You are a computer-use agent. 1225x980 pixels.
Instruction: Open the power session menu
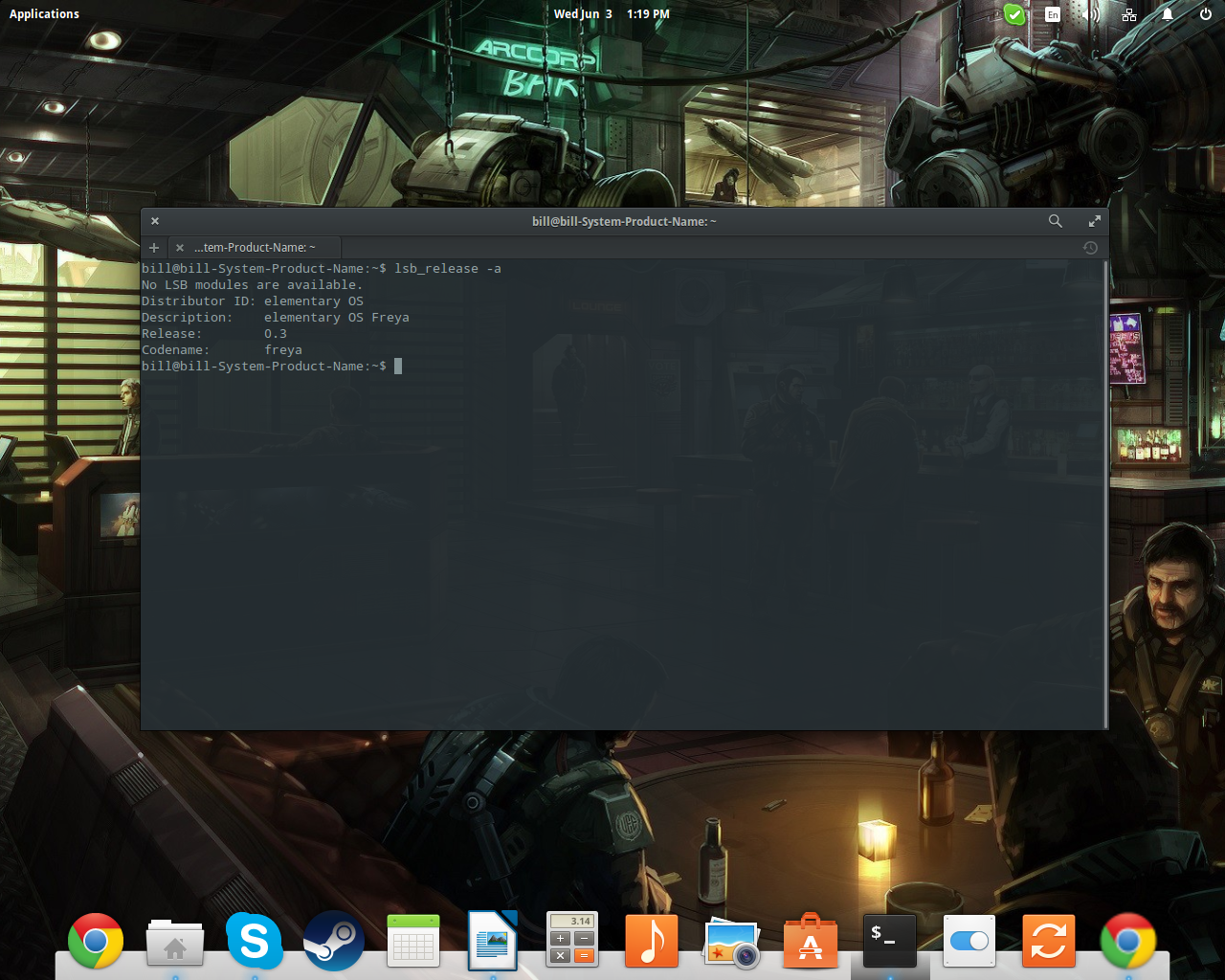point(1206,14)
